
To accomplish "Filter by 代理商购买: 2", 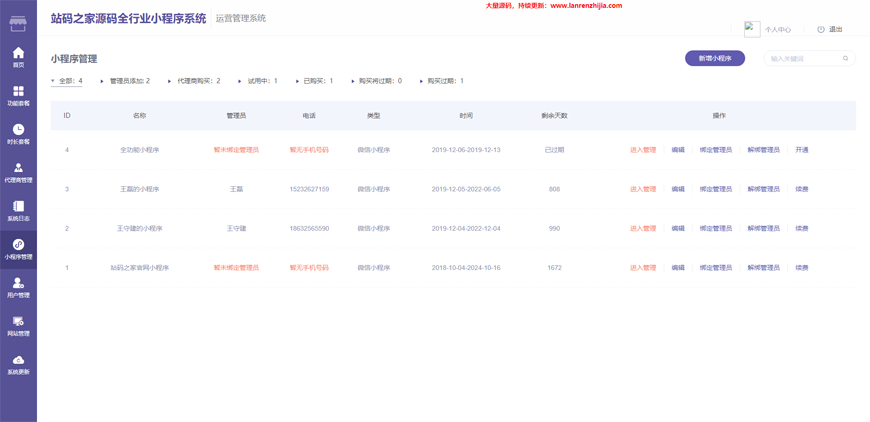I will 199,81.
